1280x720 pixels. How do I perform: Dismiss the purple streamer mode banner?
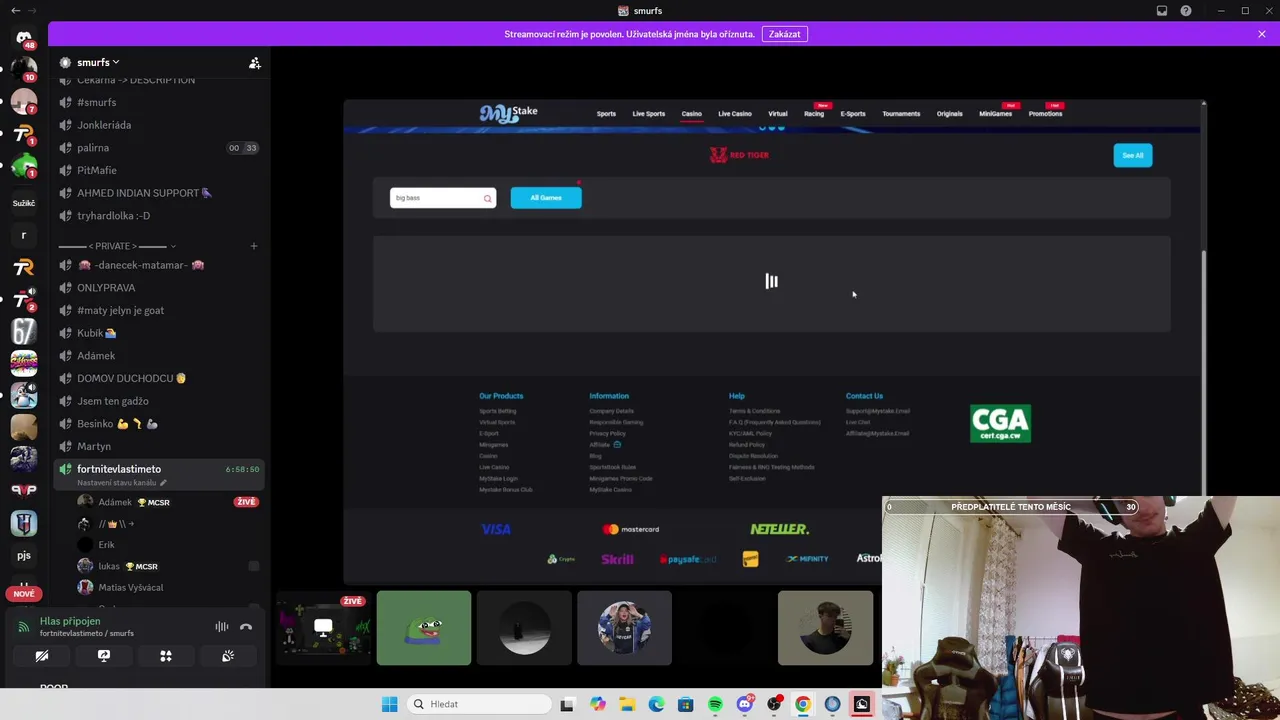[1262, 34]
